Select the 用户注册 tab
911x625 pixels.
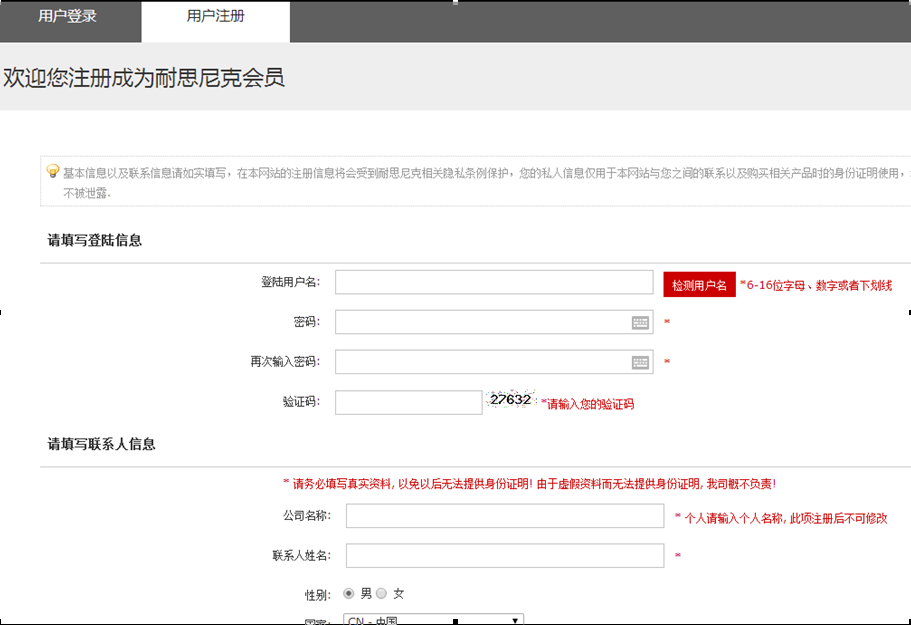(215, 18)
